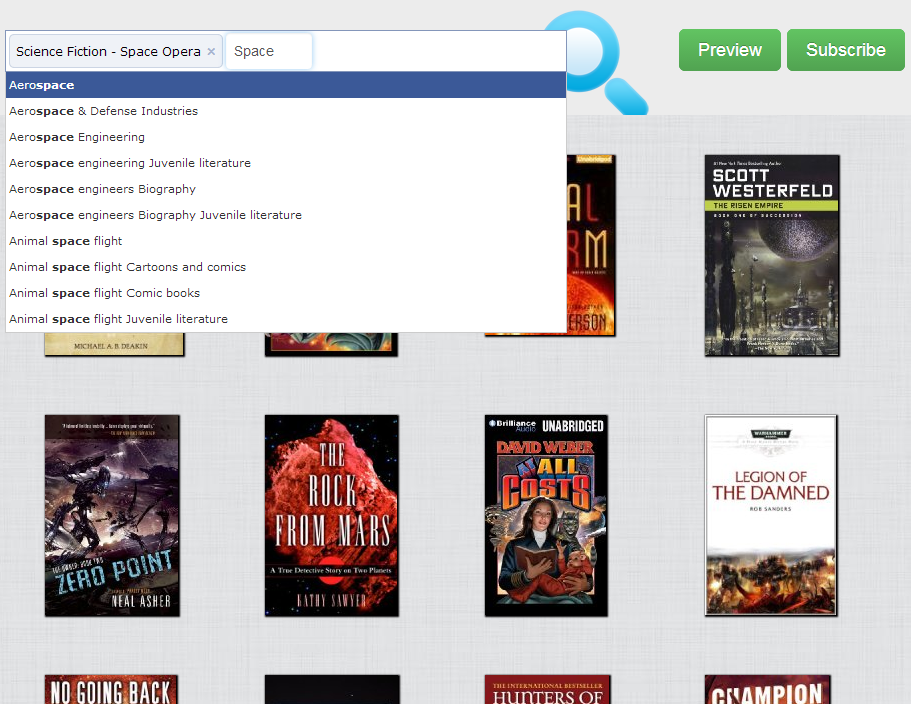Click the Subscribe button
This screenshot has width=911, height=704.
coord(846,50)
